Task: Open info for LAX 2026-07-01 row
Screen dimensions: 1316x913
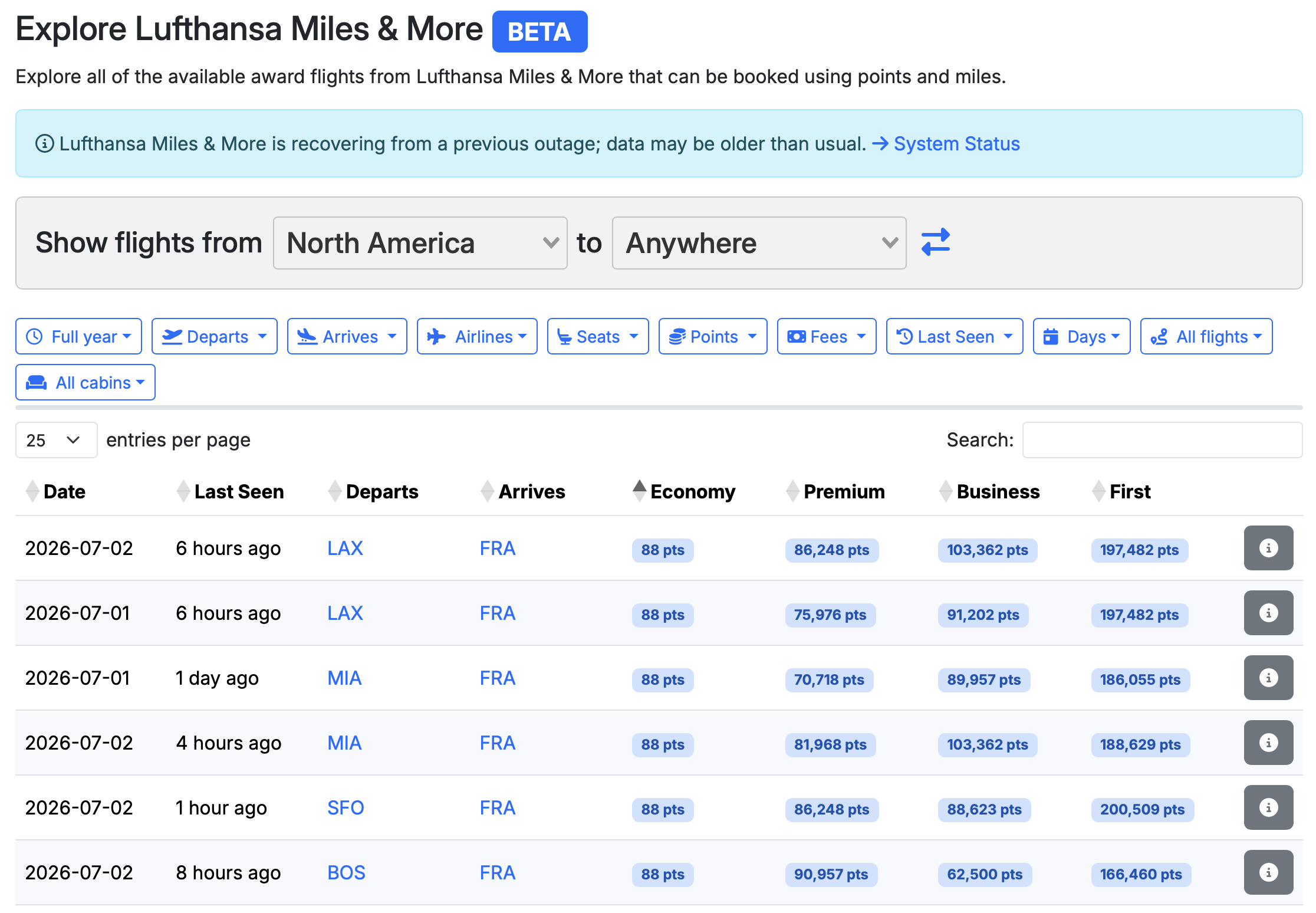Action: click(1268, 613)
